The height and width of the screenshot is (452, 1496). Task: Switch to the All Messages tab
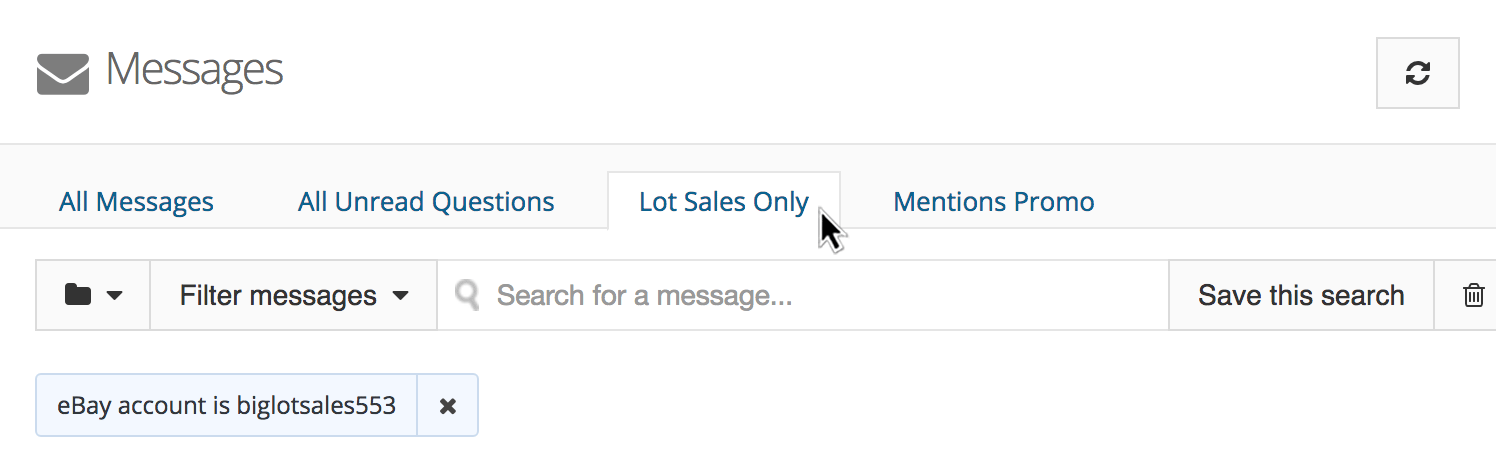(x=136, y=202)
